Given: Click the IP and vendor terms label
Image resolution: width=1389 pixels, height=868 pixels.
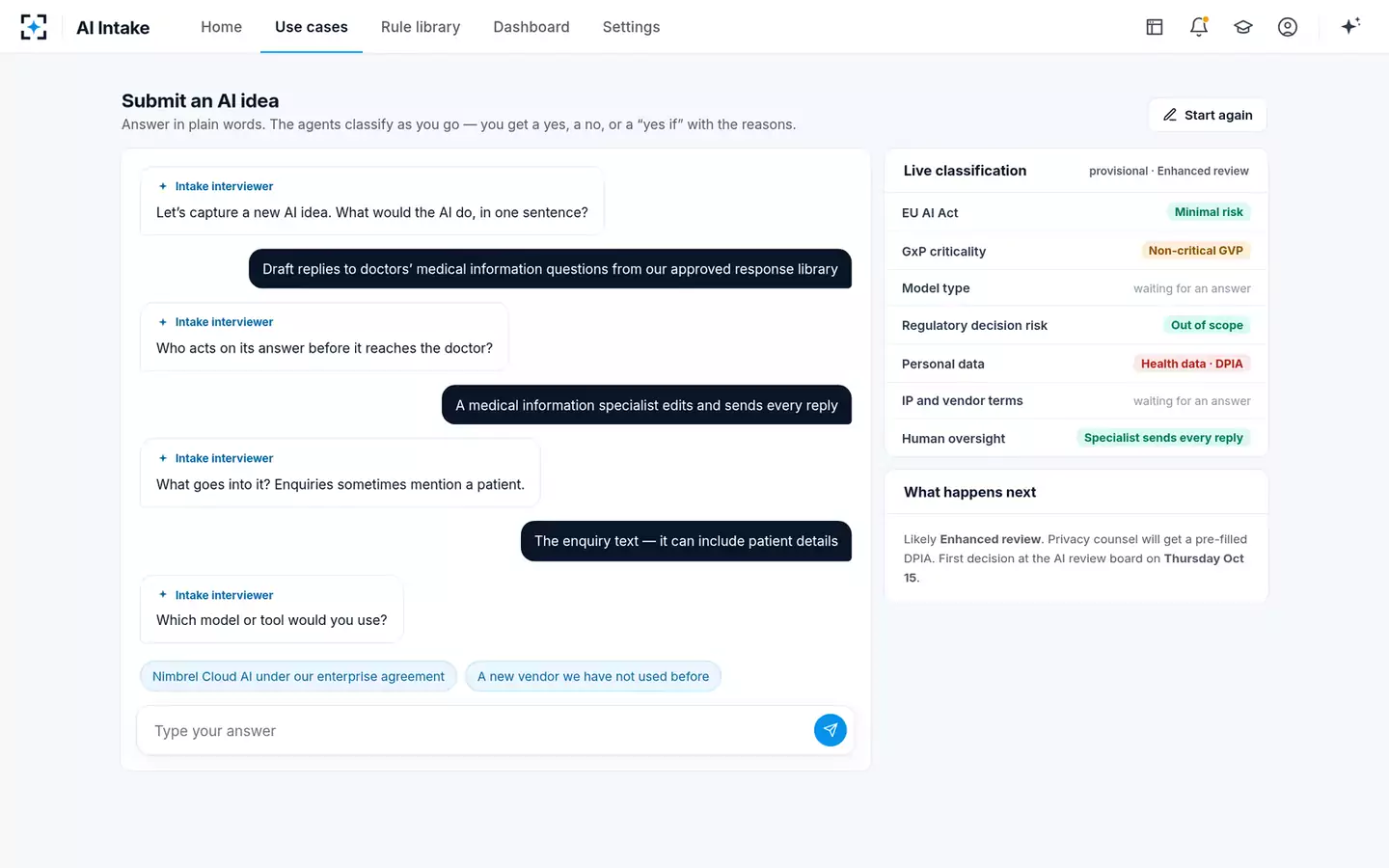Looking at the screenshot, I should tap(962, 401).
